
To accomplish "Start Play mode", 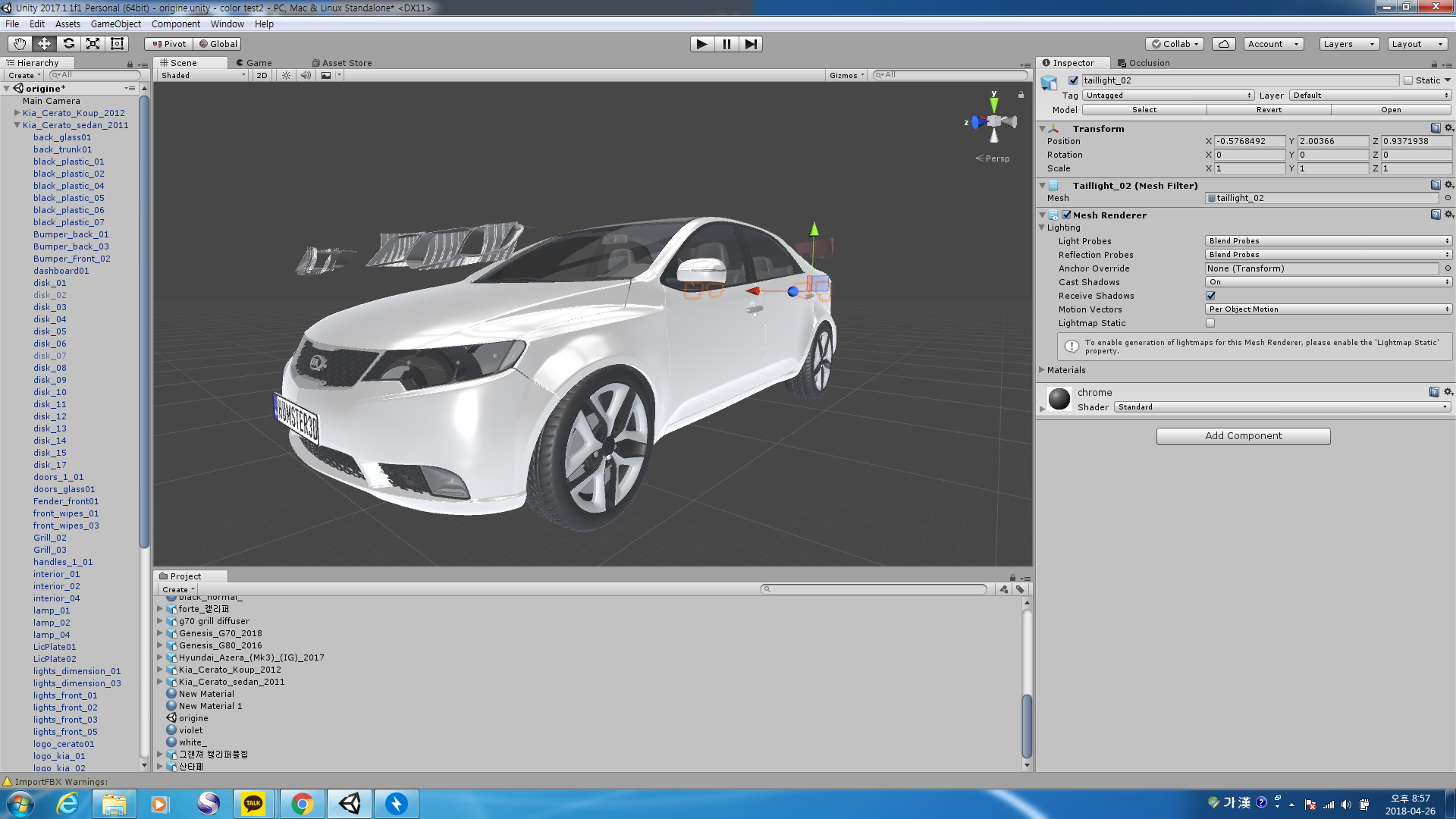I will click(x=702, y=44).
